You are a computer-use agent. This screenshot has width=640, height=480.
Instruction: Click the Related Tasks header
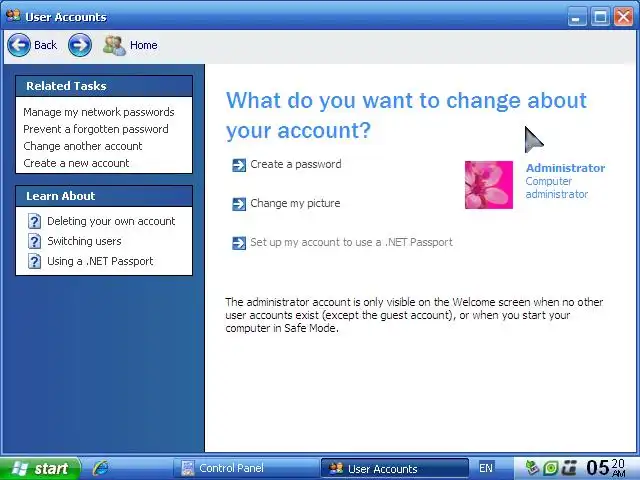(104, 86)
